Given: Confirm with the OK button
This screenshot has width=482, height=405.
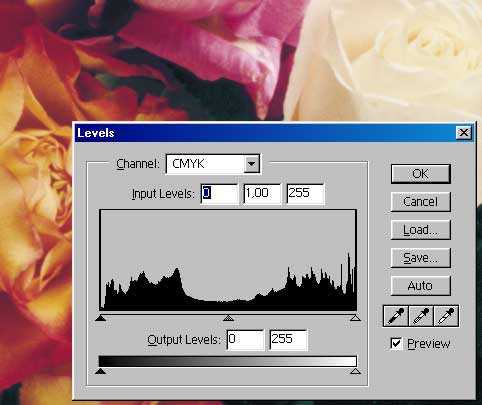Looking at the screenshot, I should 421,174.
